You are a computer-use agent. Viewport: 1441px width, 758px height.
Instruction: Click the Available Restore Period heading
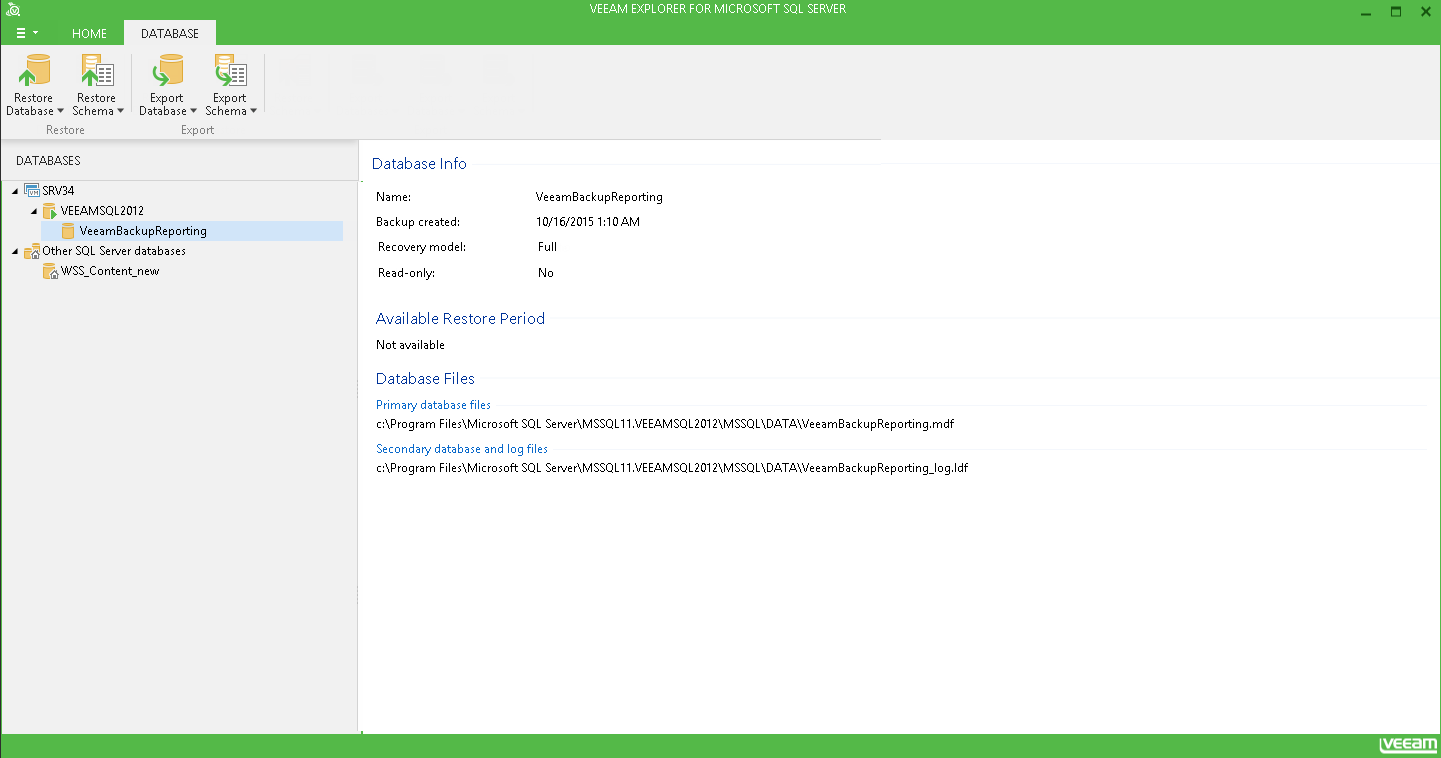460,319
